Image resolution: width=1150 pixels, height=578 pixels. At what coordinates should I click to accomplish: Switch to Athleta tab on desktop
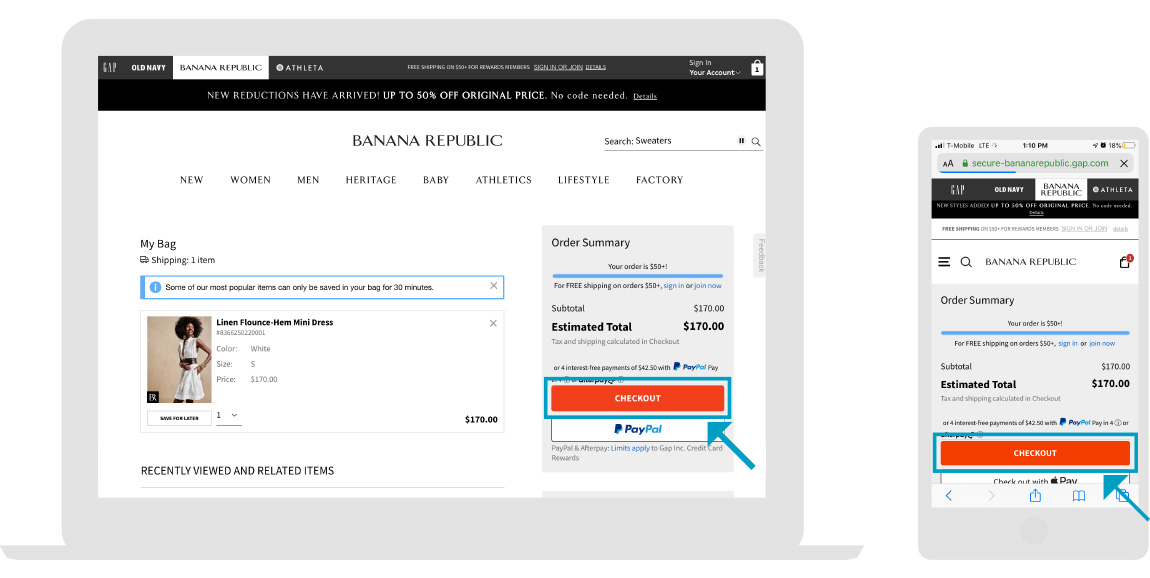[300, 67]
